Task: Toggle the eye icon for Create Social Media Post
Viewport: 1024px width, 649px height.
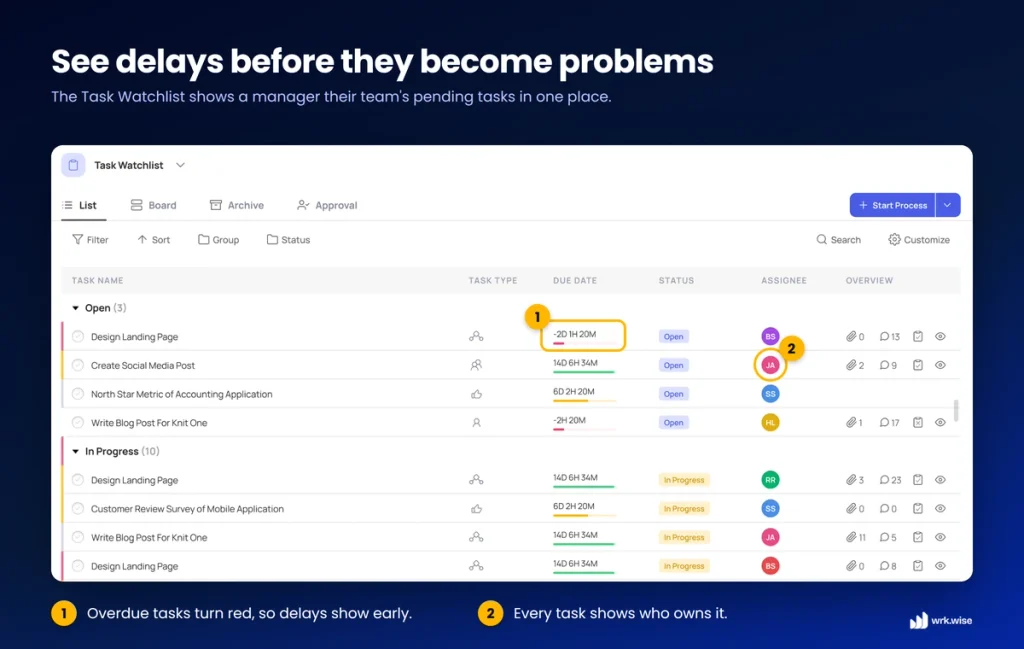Action: [x=940, y=365]
